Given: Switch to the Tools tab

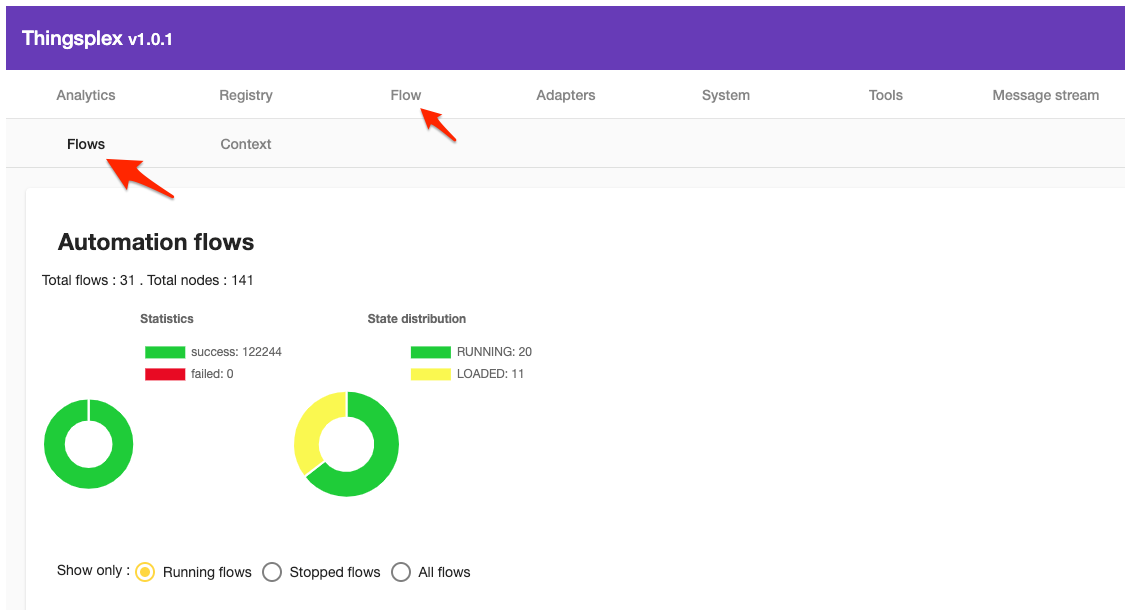Looking at the screenshot, I should pos(885,95).
